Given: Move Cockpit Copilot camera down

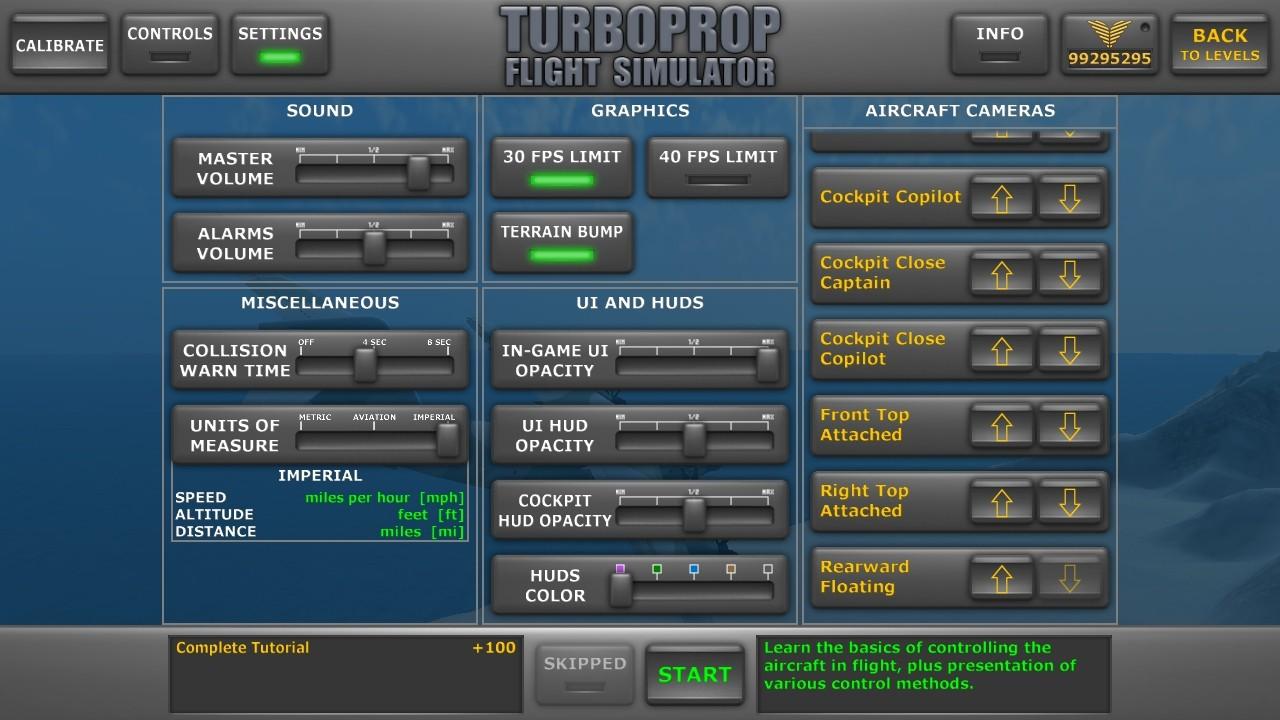Looking at the screenshot, I should coord(1069,198).
